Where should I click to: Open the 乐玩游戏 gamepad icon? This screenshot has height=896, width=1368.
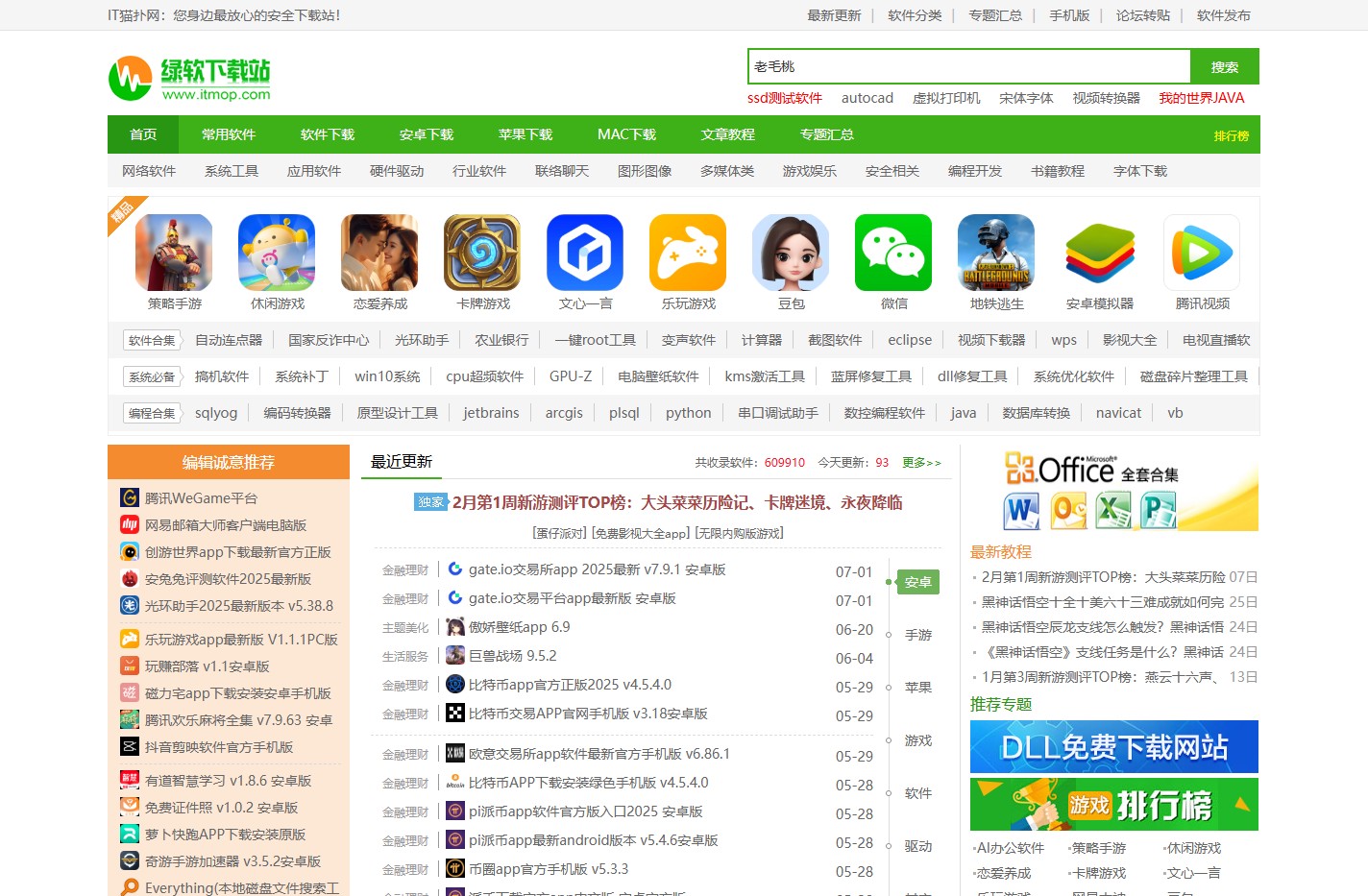(688, 253)
